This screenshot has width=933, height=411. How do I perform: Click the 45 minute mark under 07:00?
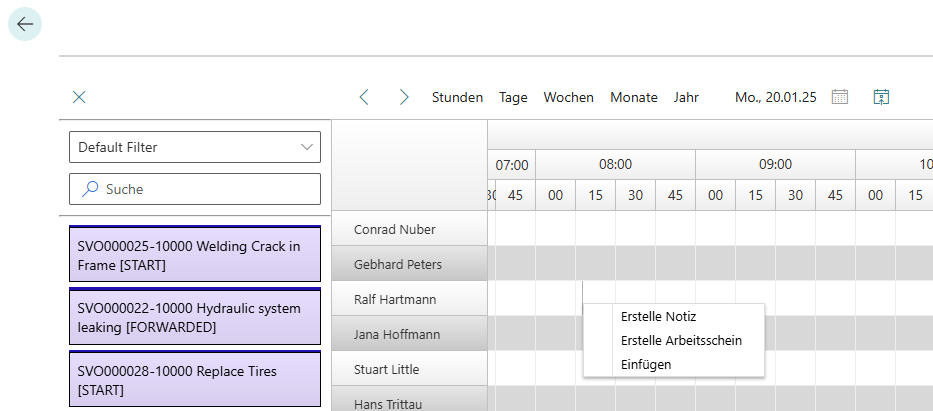515,195
